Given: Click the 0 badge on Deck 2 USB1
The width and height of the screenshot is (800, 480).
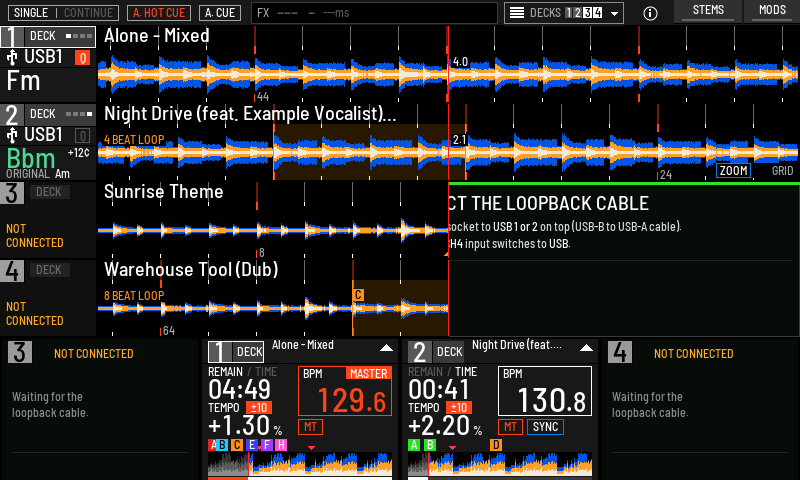Looking at the screenshot, I should 83,136.
